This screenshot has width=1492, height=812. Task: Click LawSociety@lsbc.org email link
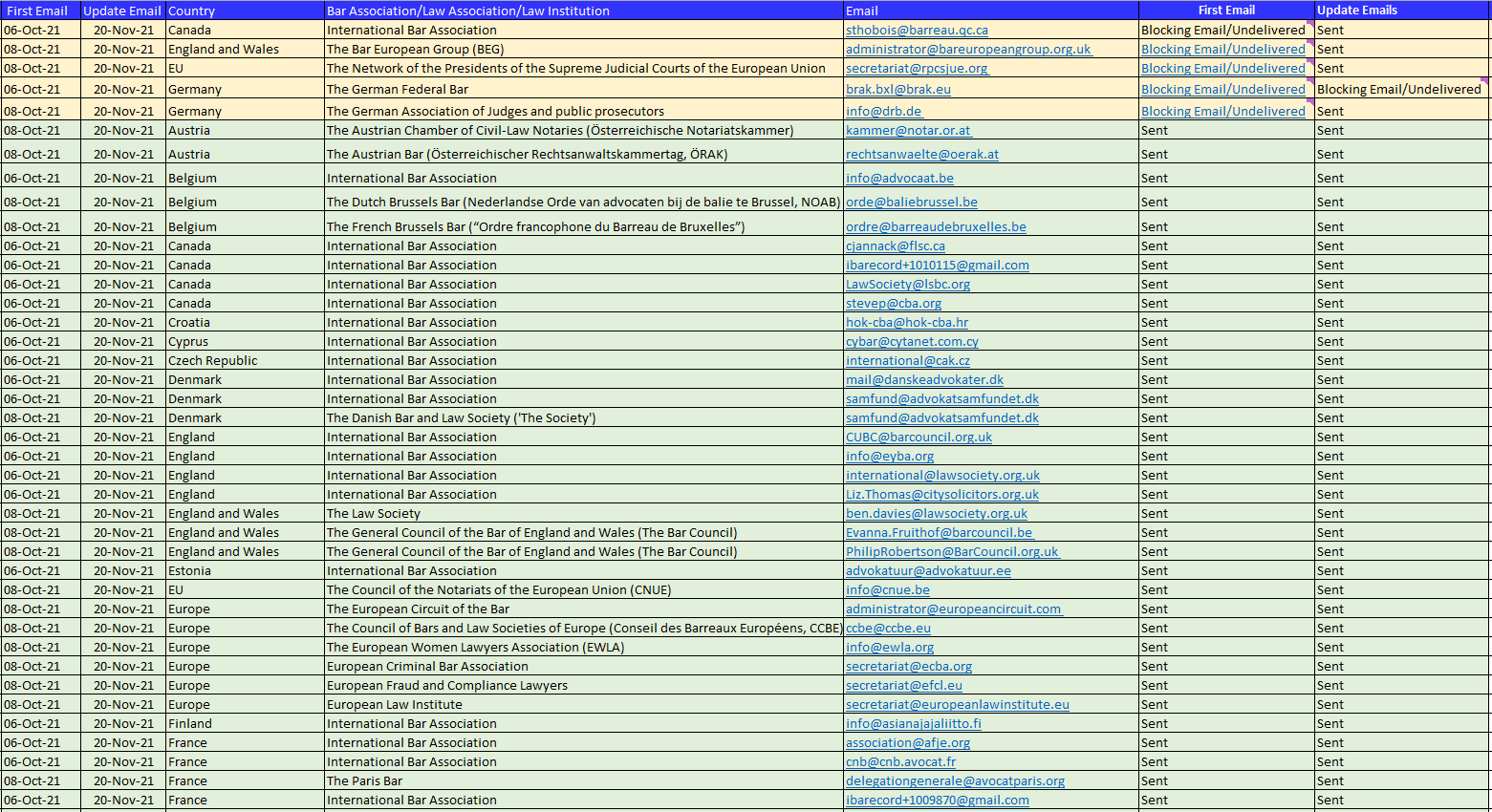908,285
